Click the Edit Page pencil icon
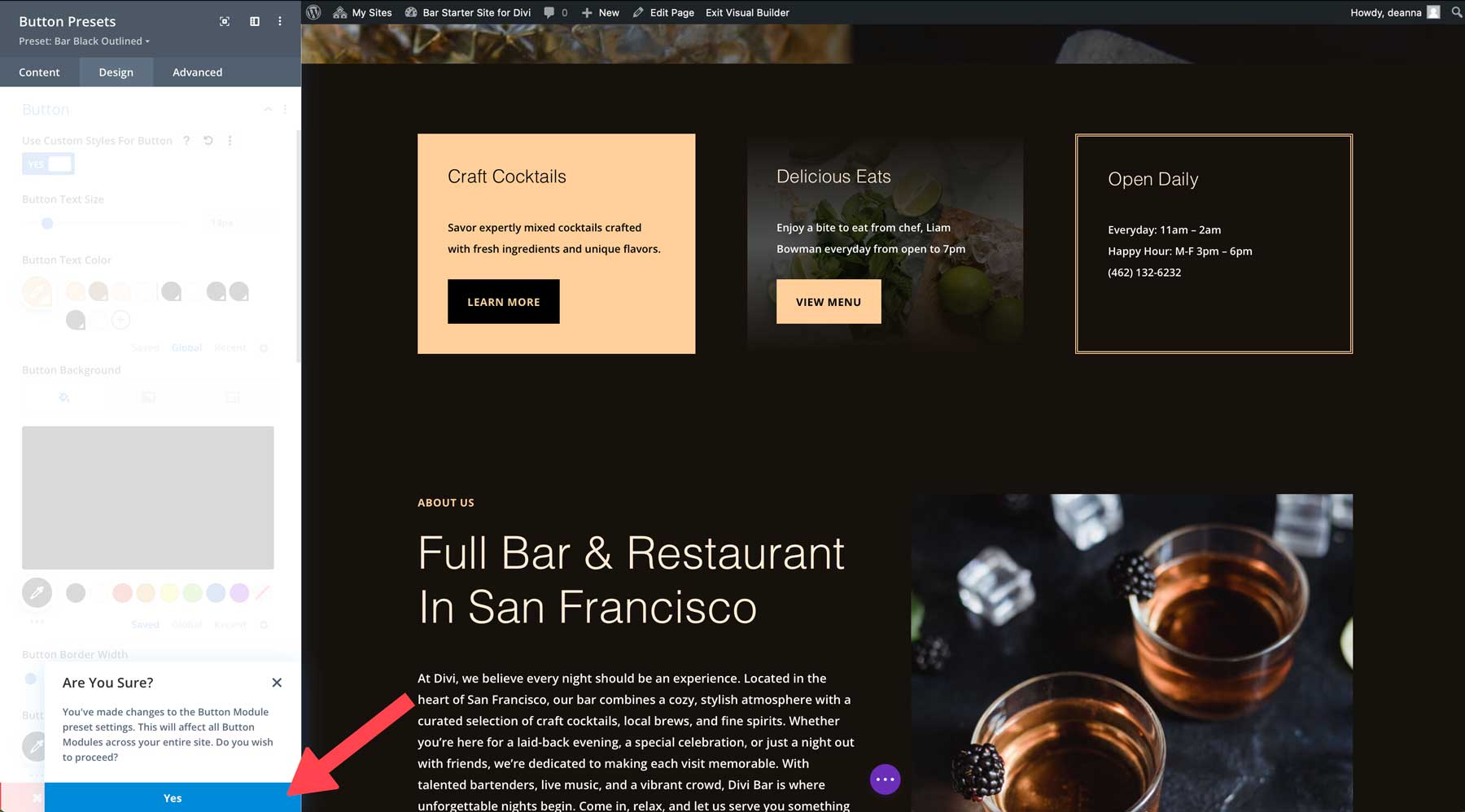Viewport: 1465px width, 812px height. [x=641, y=12]
